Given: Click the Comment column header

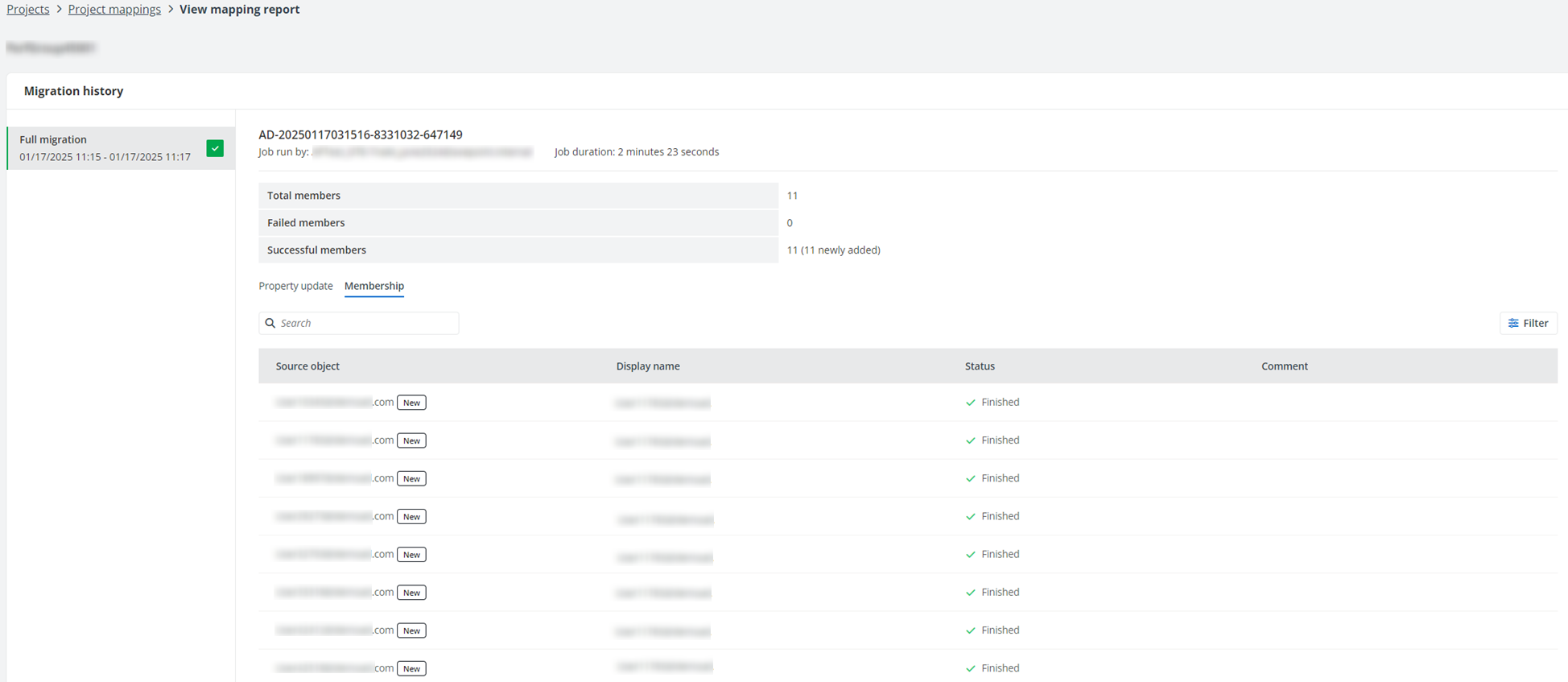Looking at the screenshot, I should (x=1284, y=366).
